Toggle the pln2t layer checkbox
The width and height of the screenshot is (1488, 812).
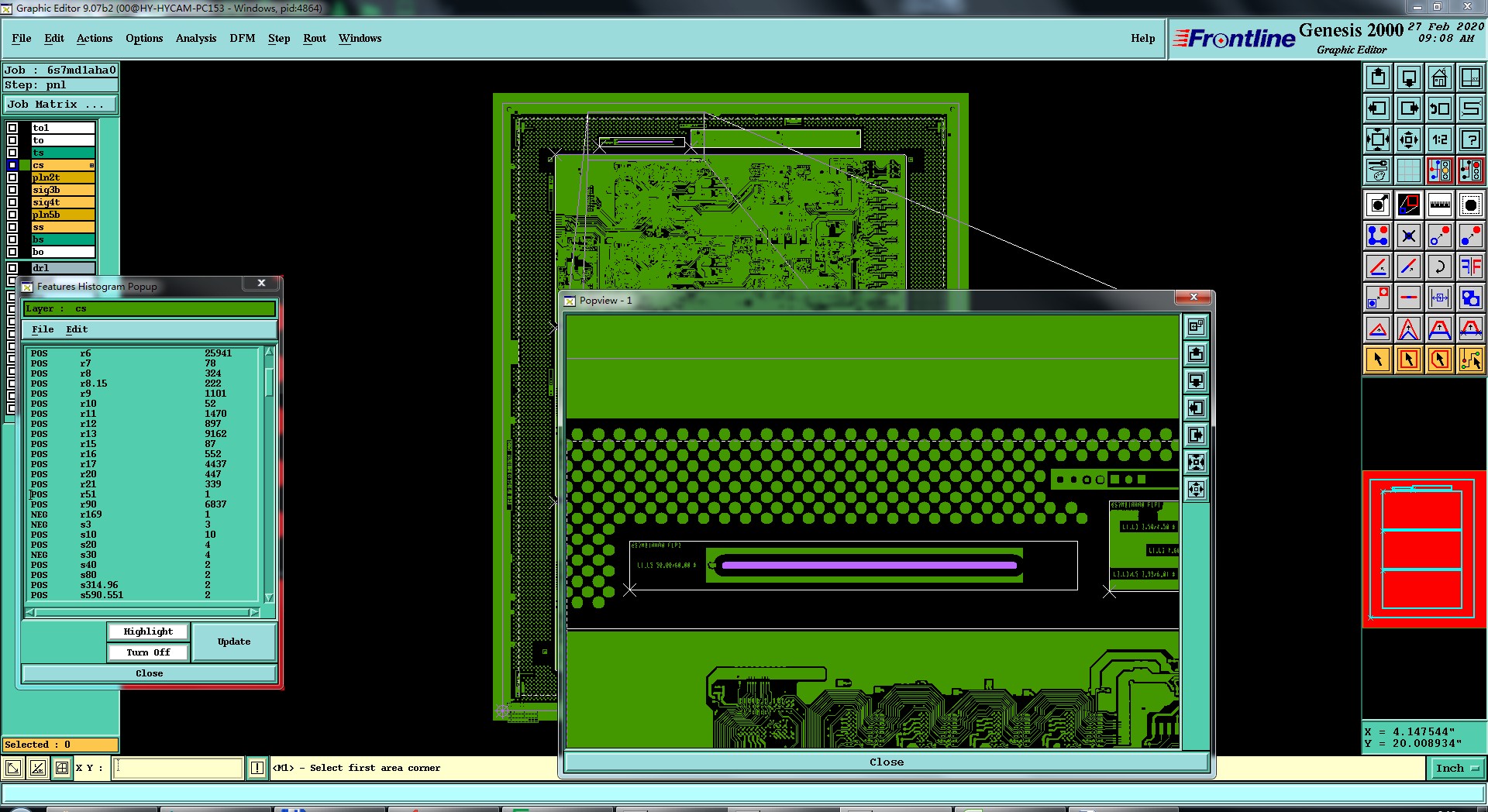pyautogui.click(x=12, y=177)
